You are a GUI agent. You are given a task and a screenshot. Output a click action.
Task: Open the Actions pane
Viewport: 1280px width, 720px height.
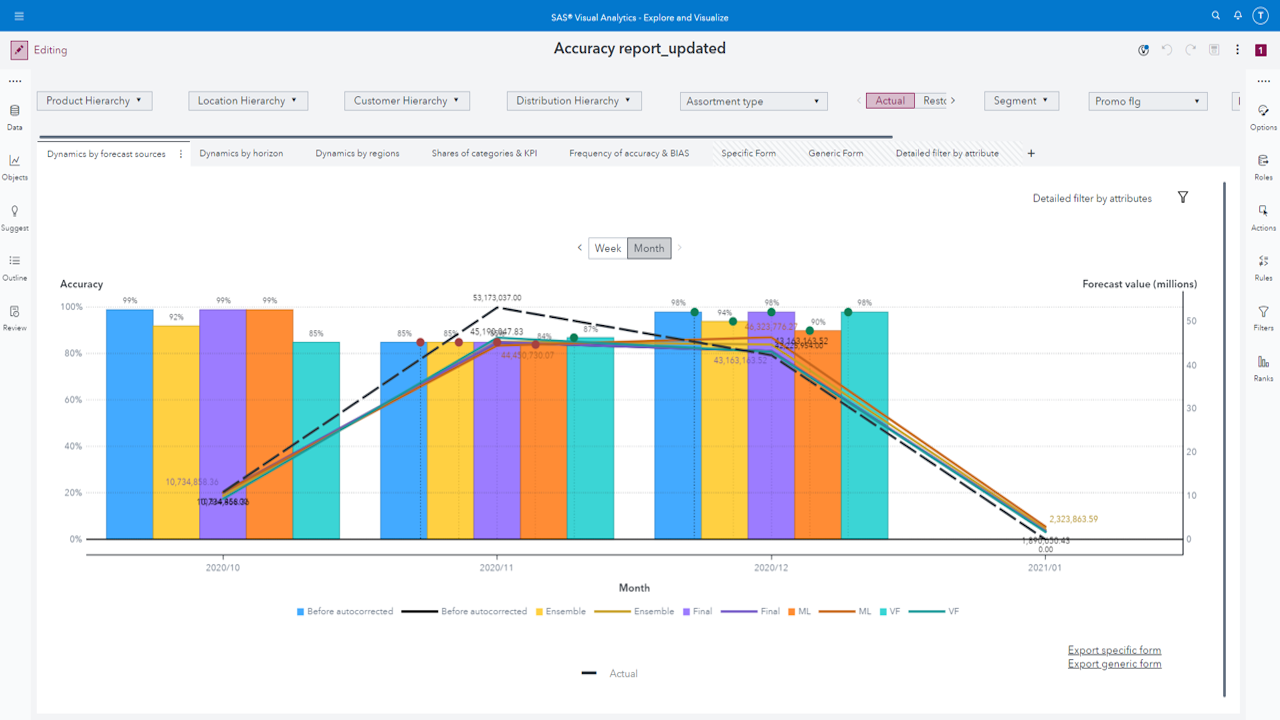point(1264,218)
